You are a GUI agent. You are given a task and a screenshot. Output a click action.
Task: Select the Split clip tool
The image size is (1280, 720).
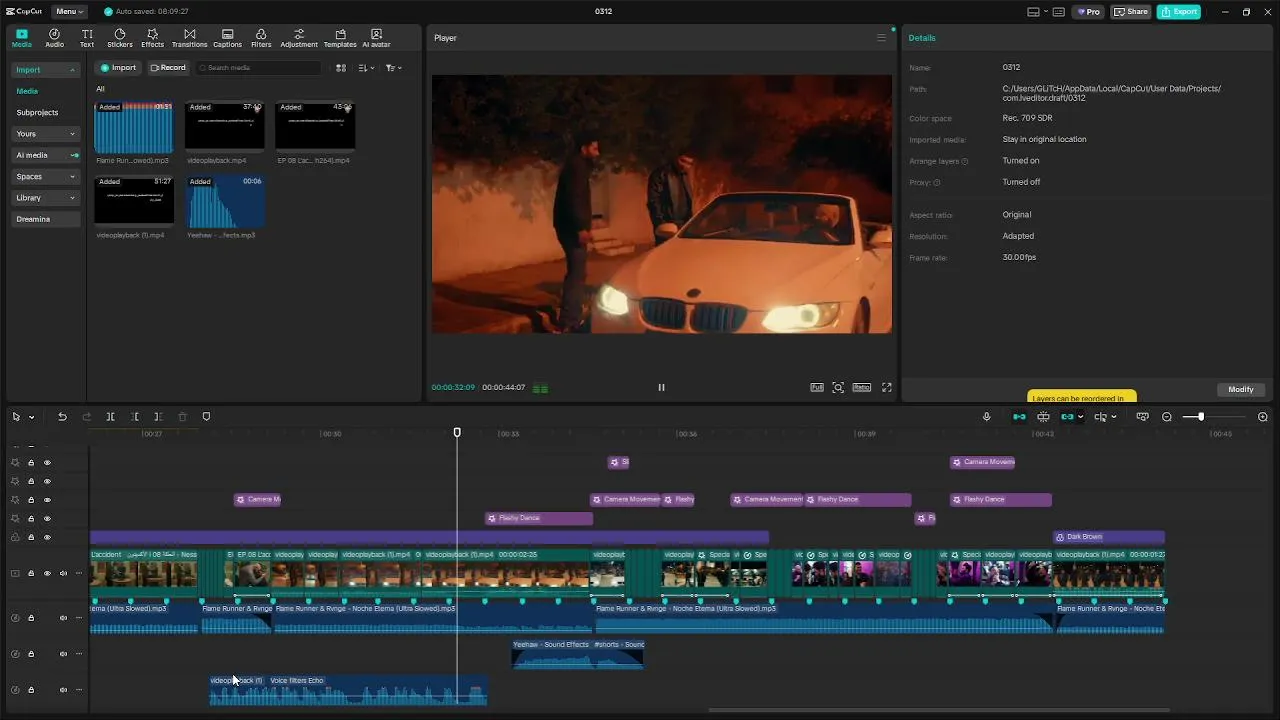click(110, 417)
